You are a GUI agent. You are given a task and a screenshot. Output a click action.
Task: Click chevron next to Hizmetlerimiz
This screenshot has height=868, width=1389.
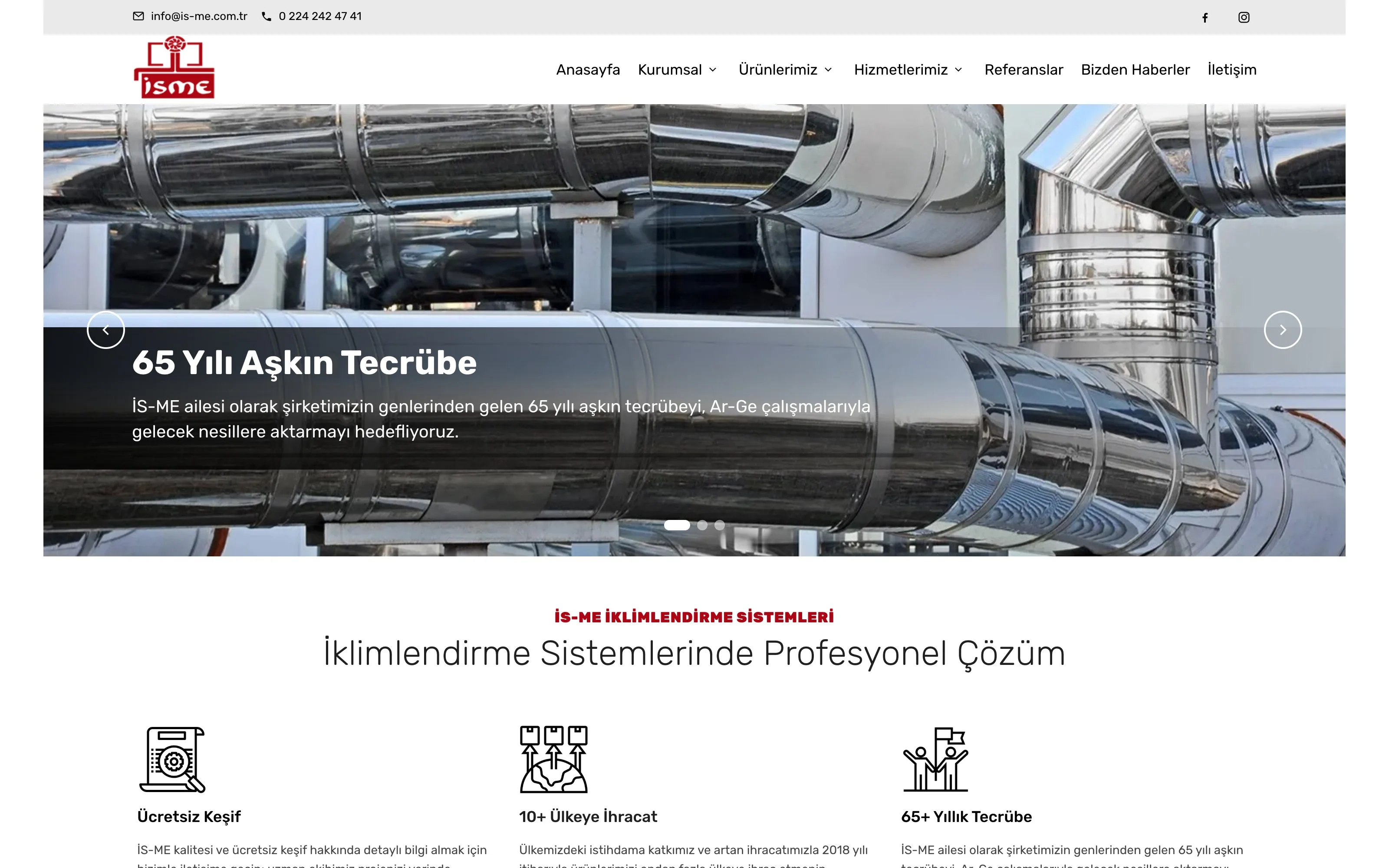(x=958, y=70)
